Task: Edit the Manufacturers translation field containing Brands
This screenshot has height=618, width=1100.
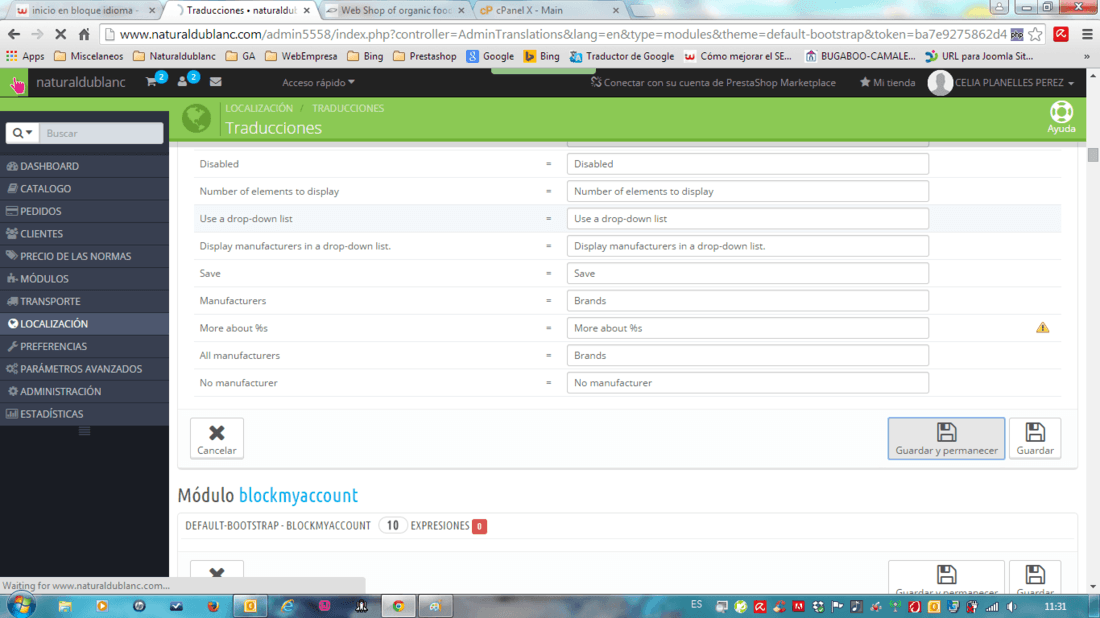Action: (x=748, y=301)
